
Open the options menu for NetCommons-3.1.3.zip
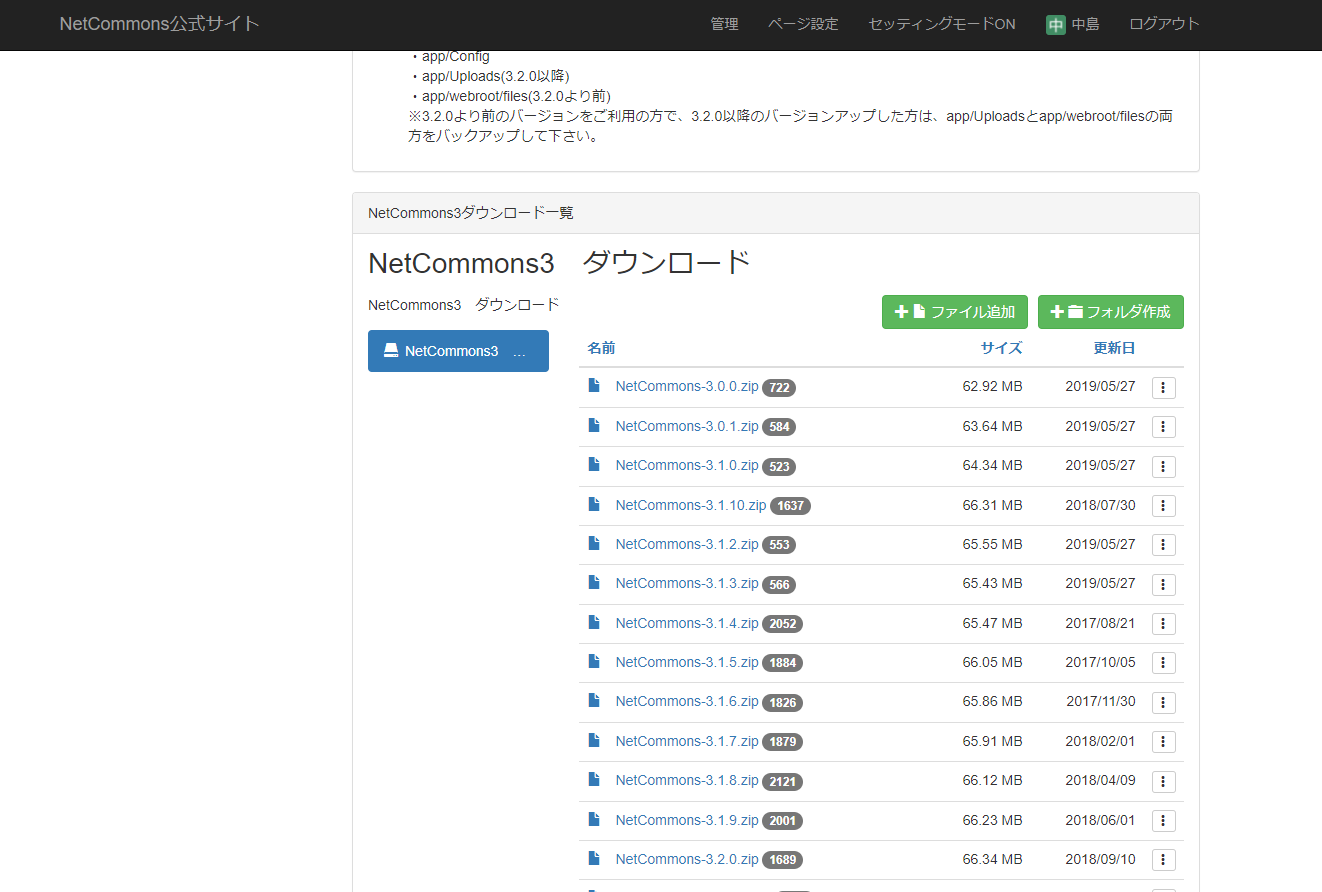pos(1163,584)
